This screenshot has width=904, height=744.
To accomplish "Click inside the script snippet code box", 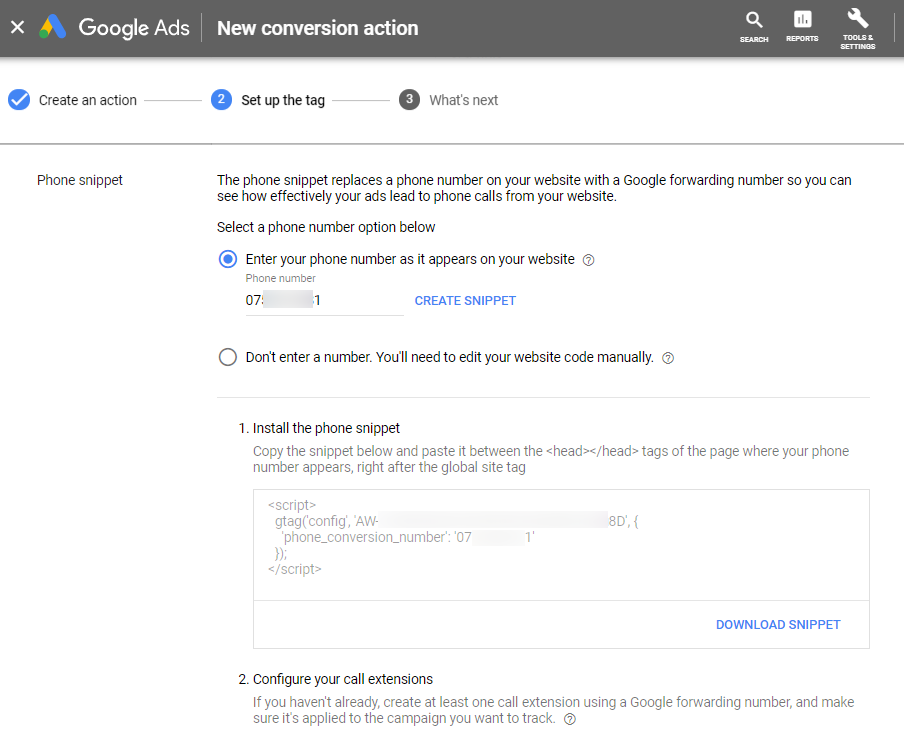I will coord(560,545).
